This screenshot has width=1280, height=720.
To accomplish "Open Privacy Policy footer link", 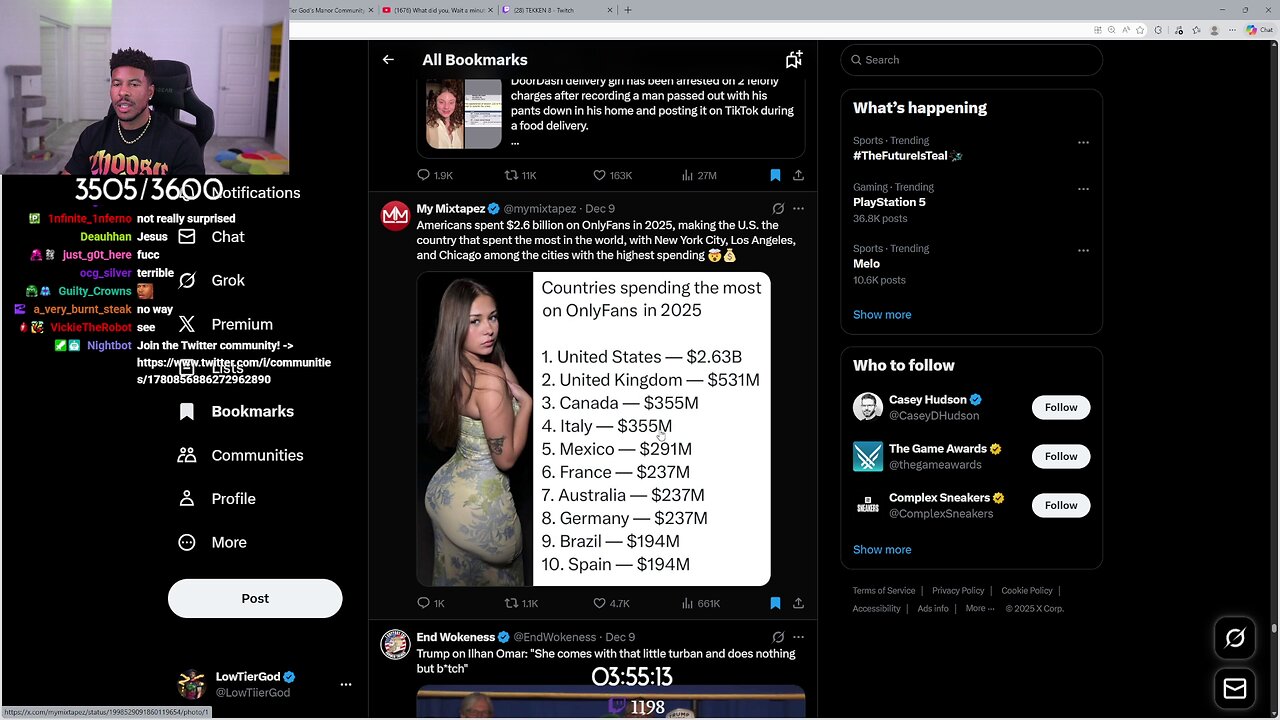I will (958, 591).
